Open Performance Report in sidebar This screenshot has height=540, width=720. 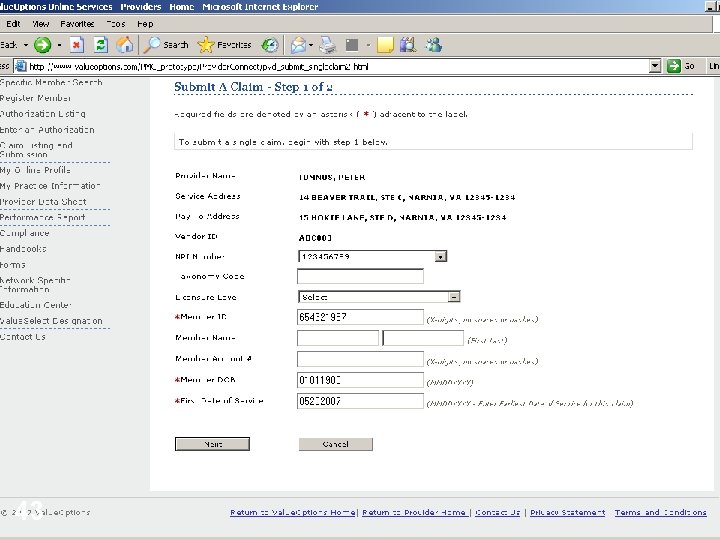click(x=43, y=218)
